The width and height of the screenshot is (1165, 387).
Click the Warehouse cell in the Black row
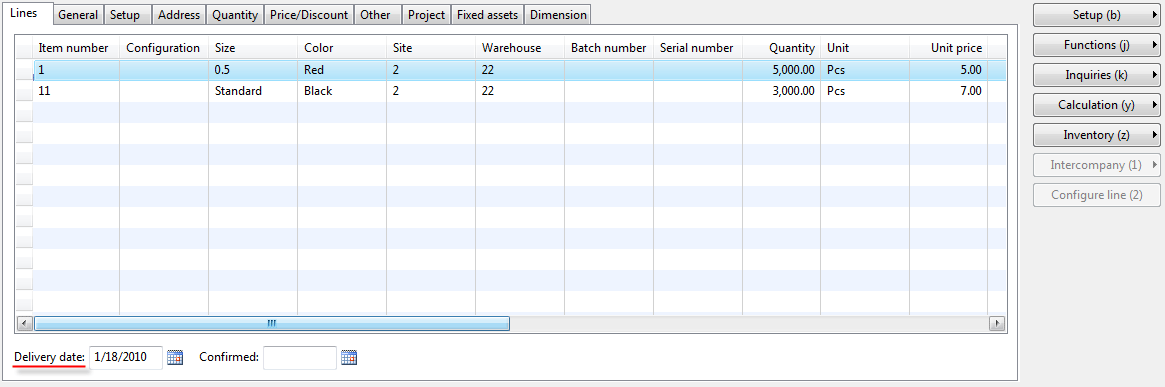tap(520, 91)
